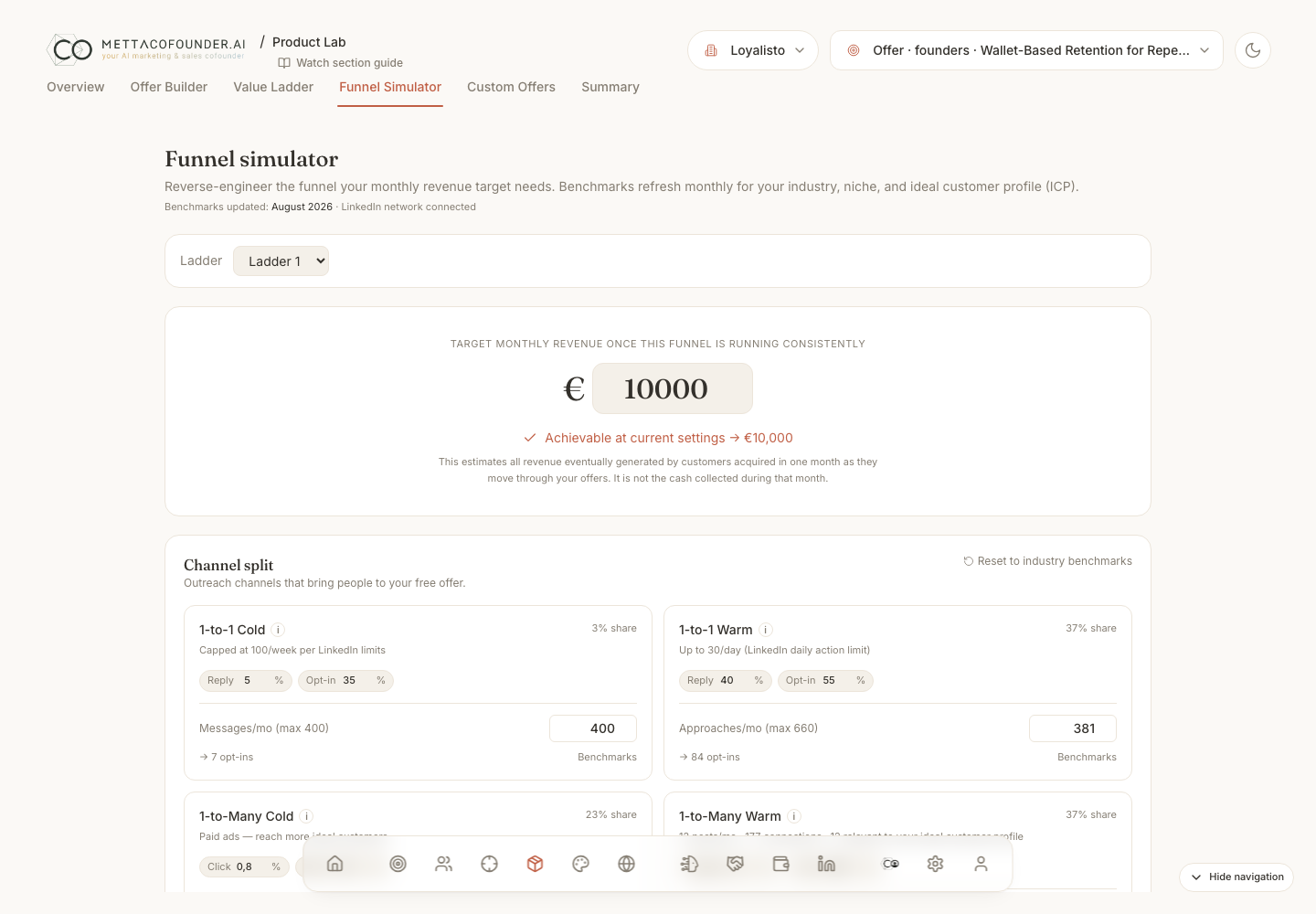Open the Summary tab
This screenshot has height=914, width=1316.
pyautogui.click(x=610, y=87)
